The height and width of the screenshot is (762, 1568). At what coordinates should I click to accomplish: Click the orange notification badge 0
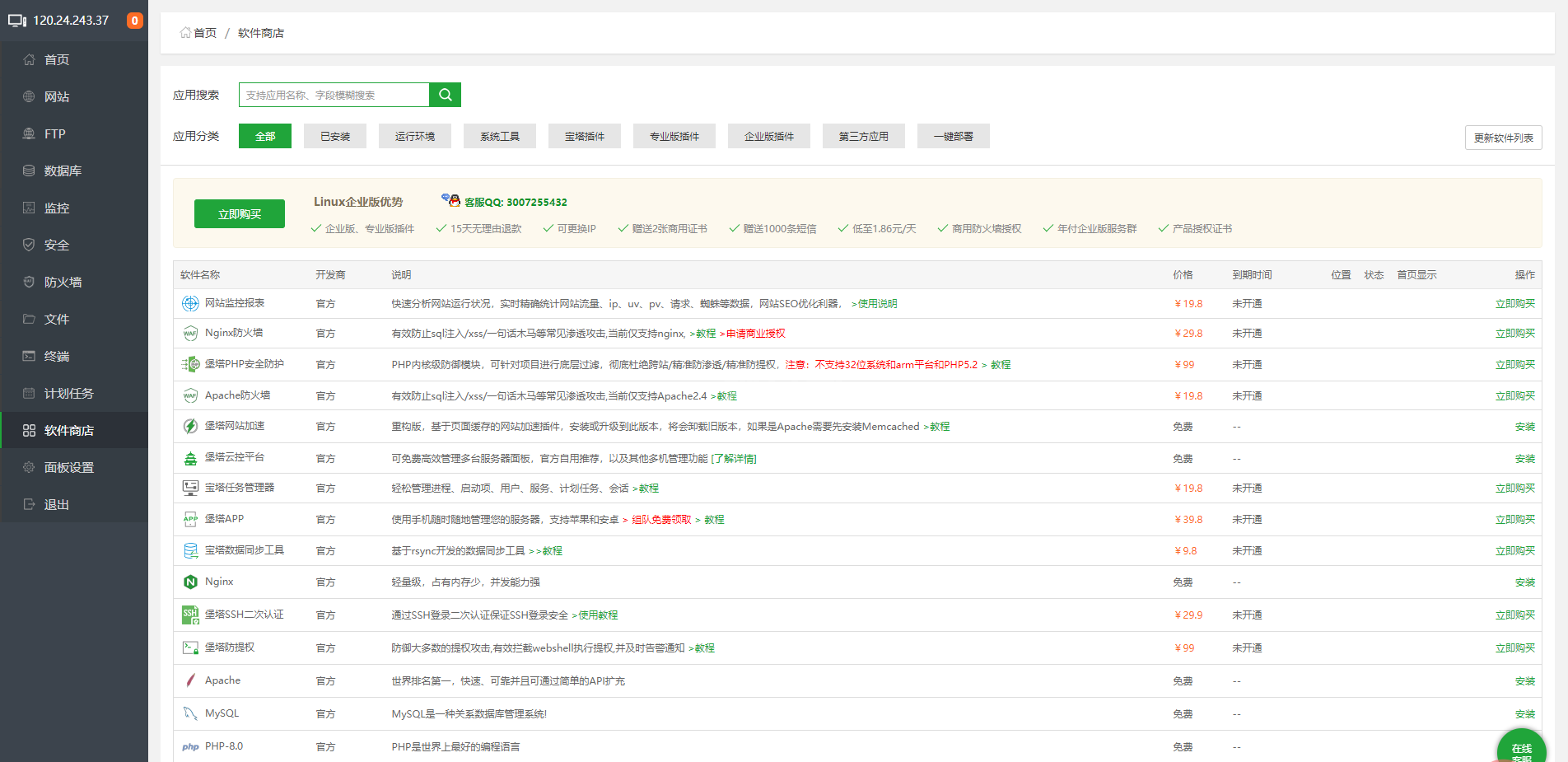(x=135, y=21)
